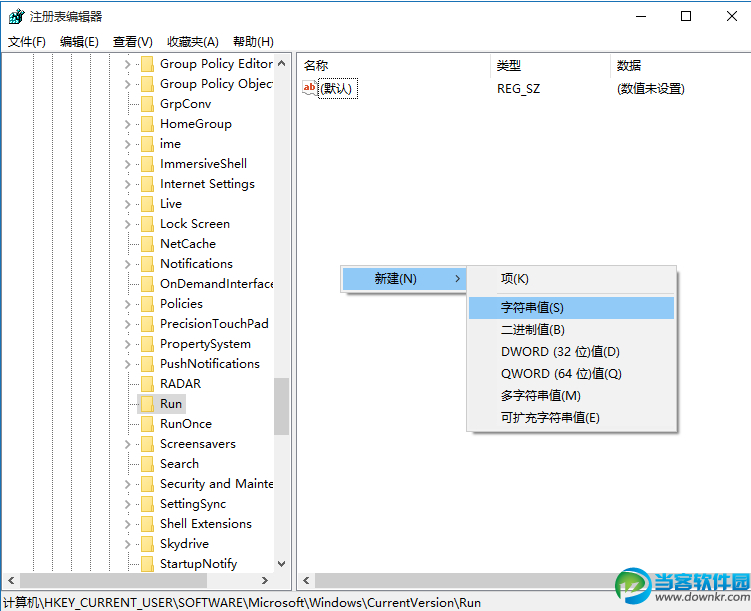Click the Lock Screen folder icon
Image resolution: width=751 pixels, height=611 pixels.
(148, 224)
